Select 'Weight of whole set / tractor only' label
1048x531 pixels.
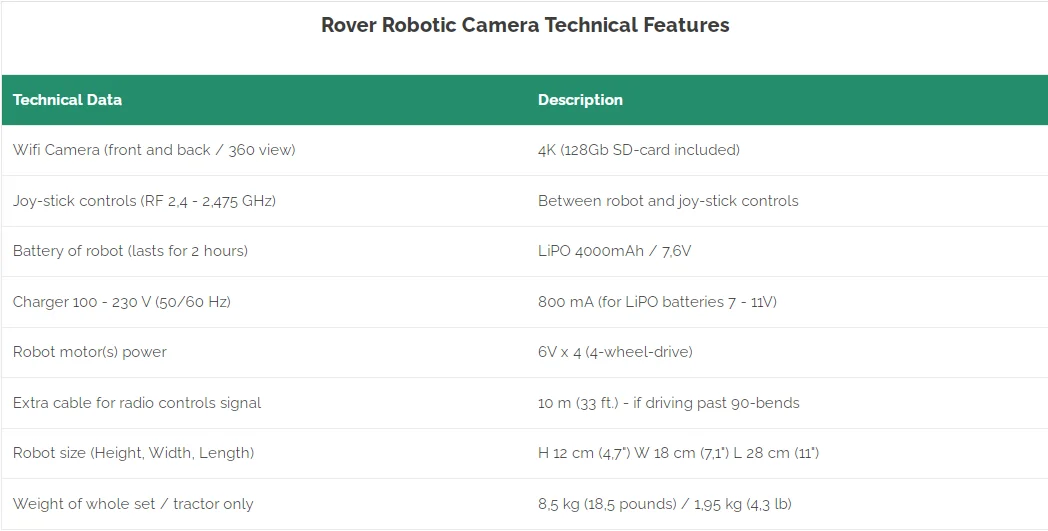(x=133, y=504)
